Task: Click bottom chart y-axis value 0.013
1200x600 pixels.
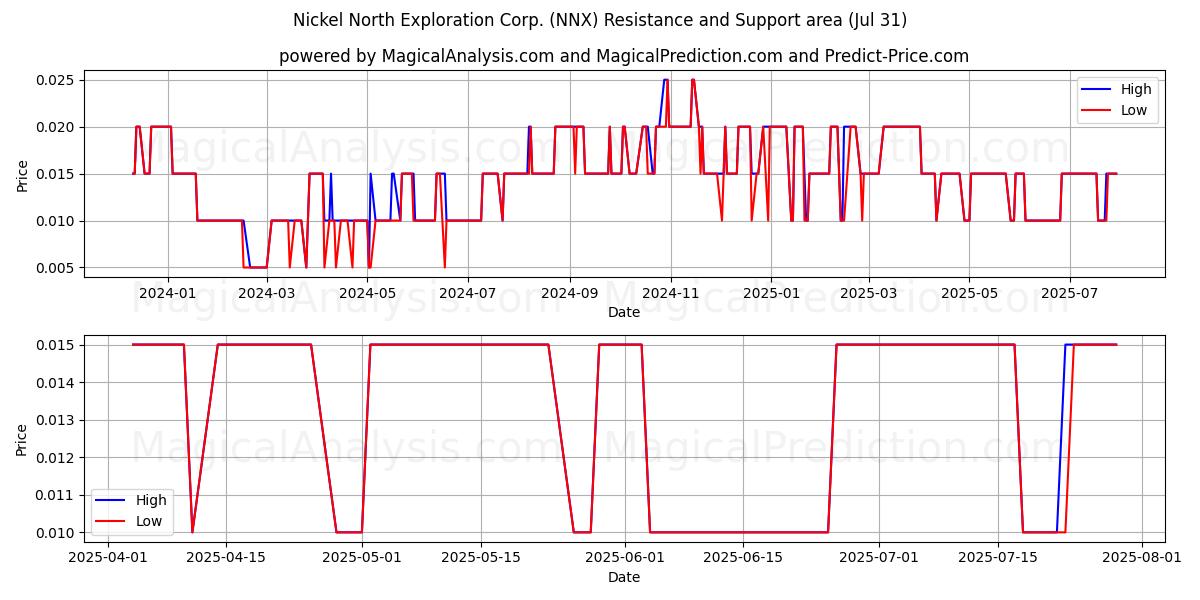Action: click(57, 420)
